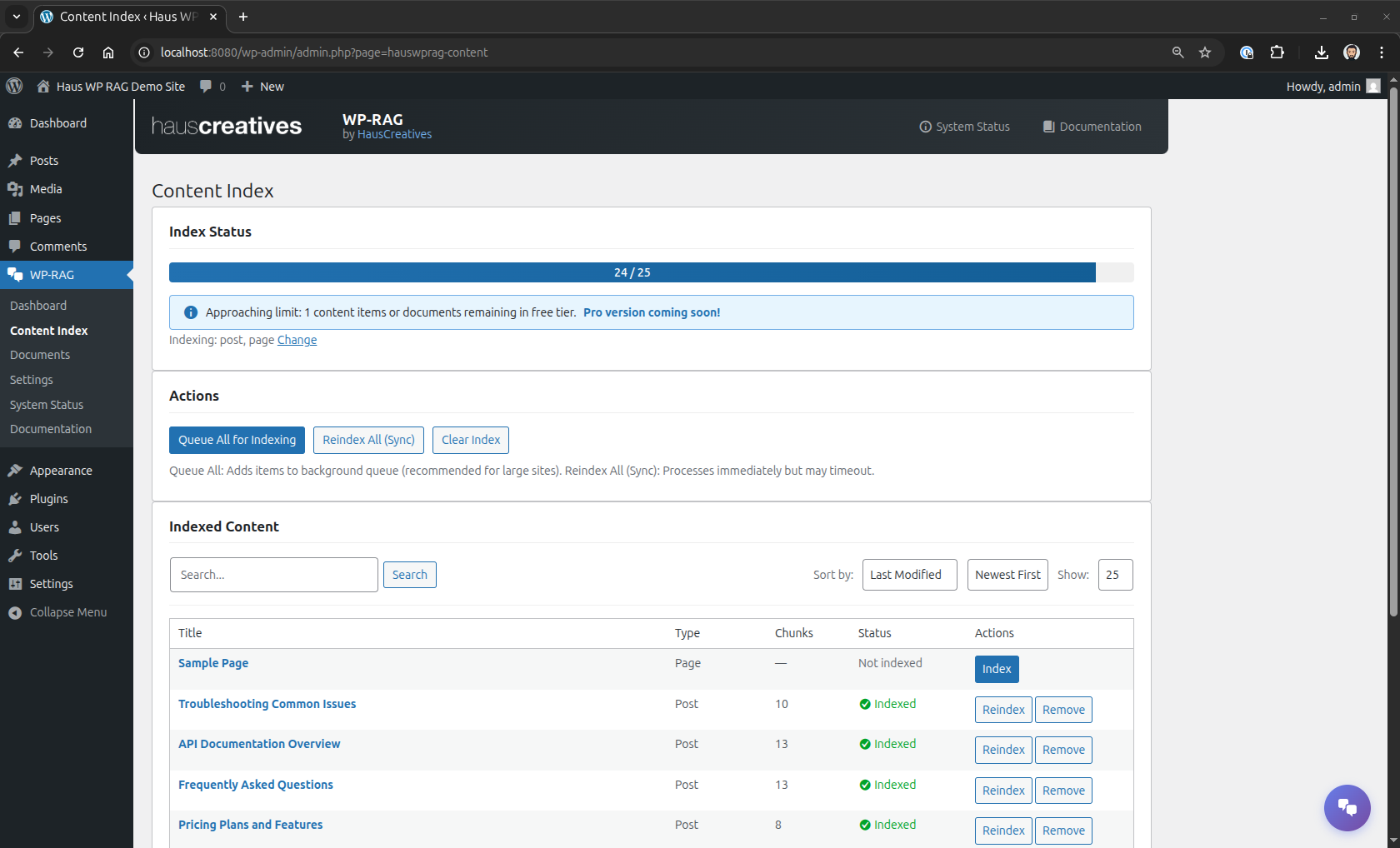
Task: Click the Change indexing types link
Action: pyautogui.click(x=297, y=340)
